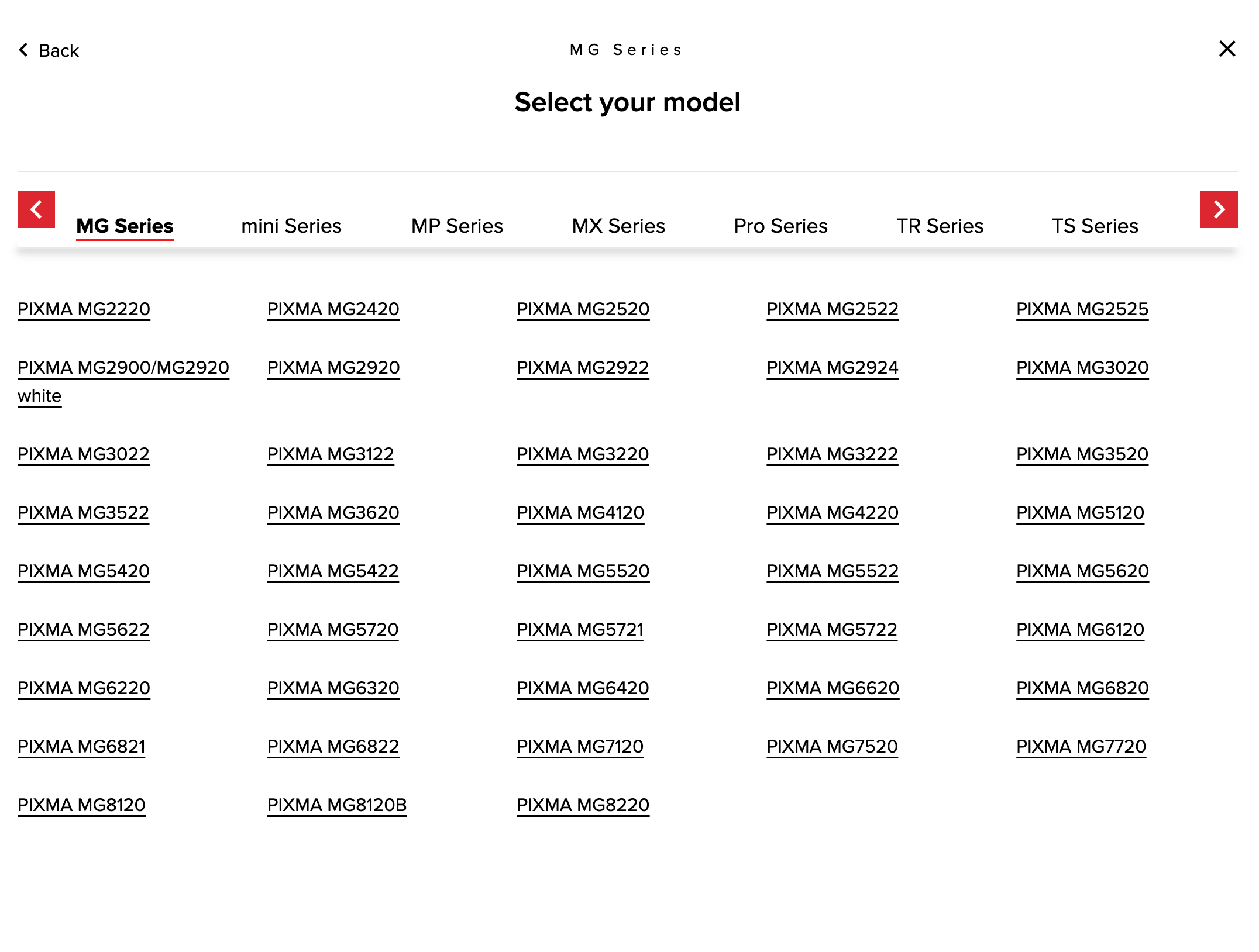Image resolution: width=1259 pixels, height=952 pixels.
Task: Choose PIXMA MG8120B model
Action: tap(336, 805)
